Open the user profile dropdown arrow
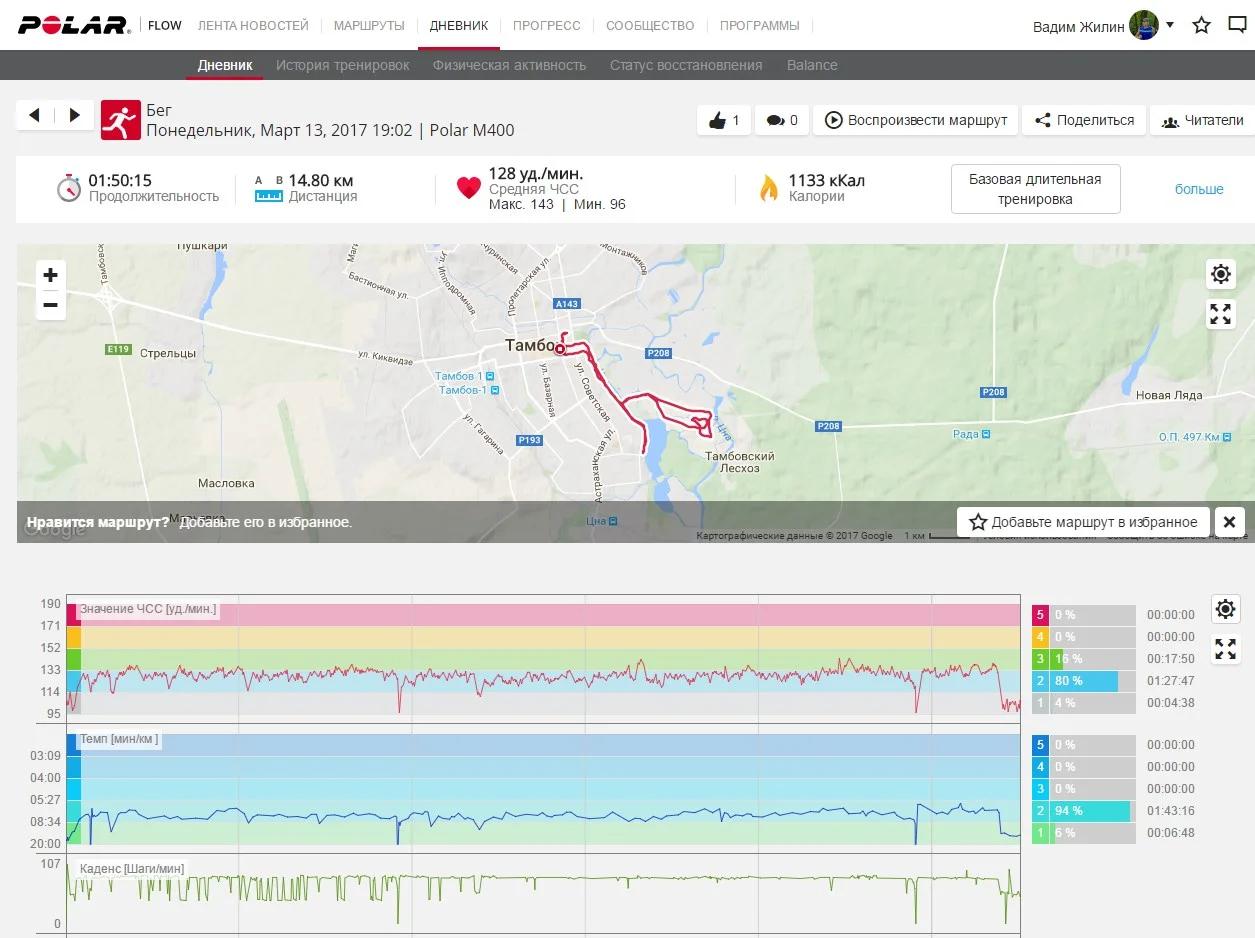This screenshot has height=938, width=1255. click(x=1170, y=24)
